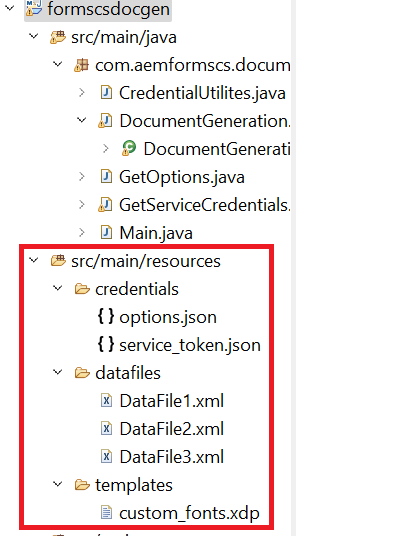Click the src/main/java source folder icon
The image size is (400, 536).
click(x=58, y=37)
